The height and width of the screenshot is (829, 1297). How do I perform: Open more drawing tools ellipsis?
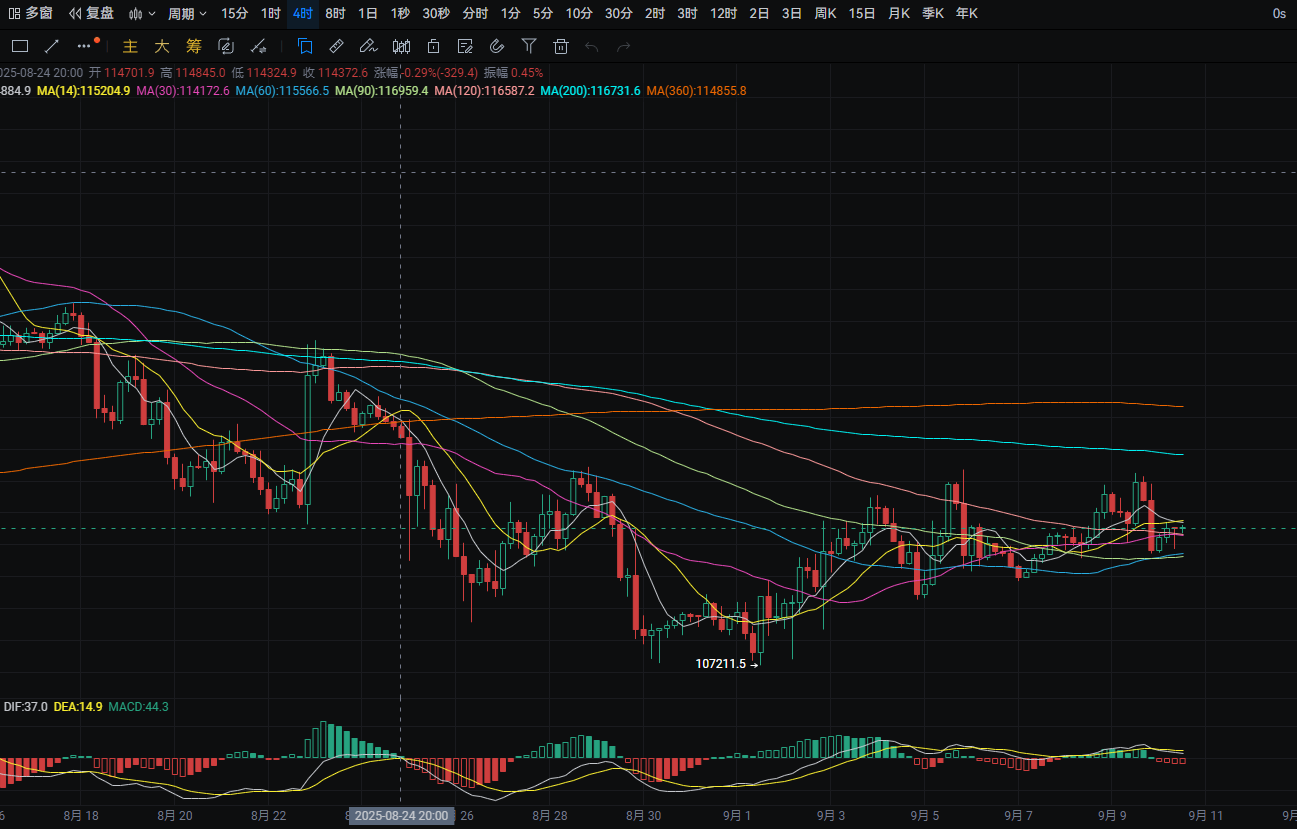pyautogui.click(x=84, y=46)
